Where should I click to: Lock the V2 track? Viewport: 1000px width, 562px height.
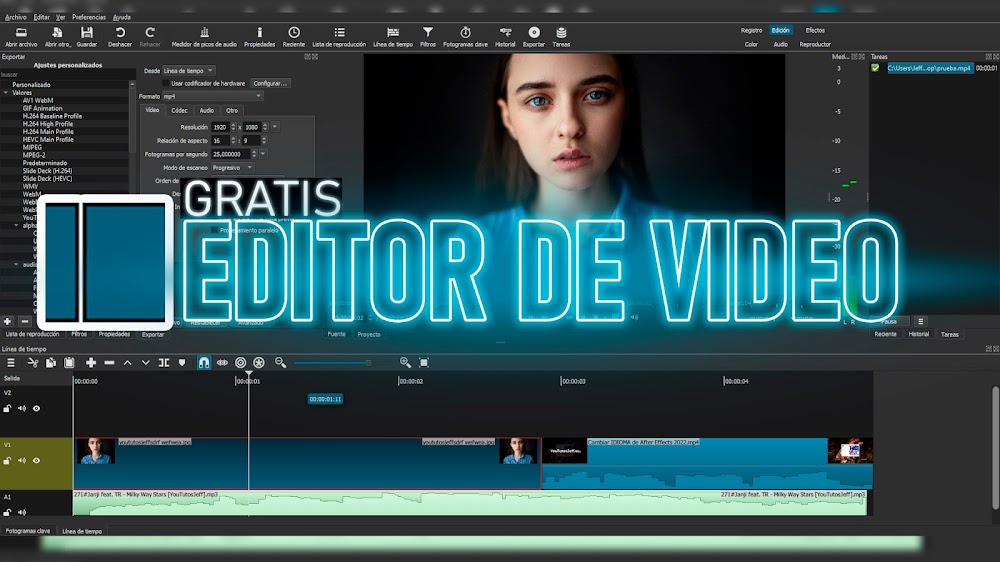coord(7,408)
